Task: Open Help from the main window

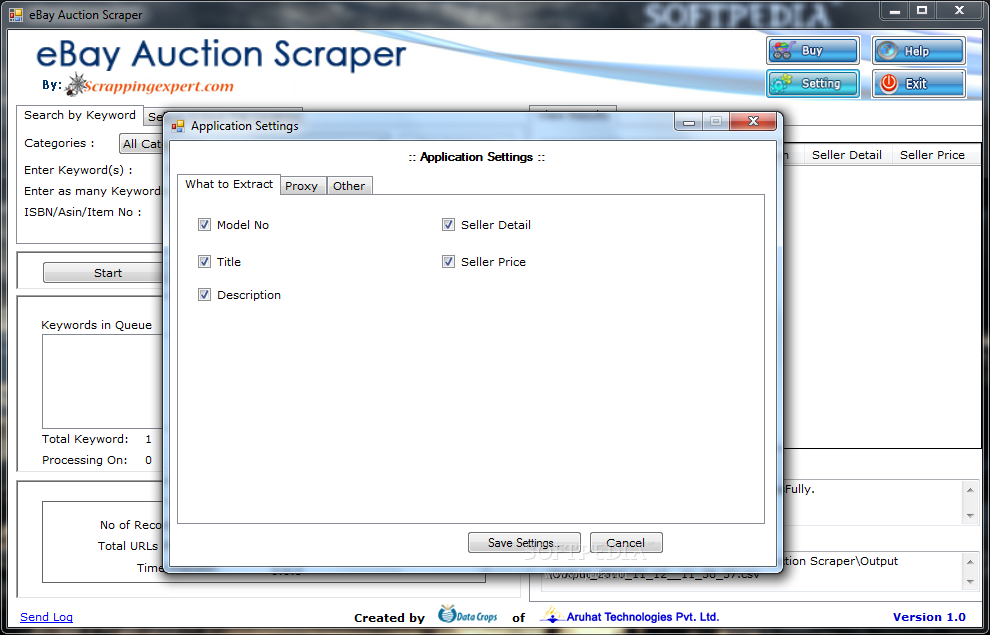Action: [x=919, y=51]
